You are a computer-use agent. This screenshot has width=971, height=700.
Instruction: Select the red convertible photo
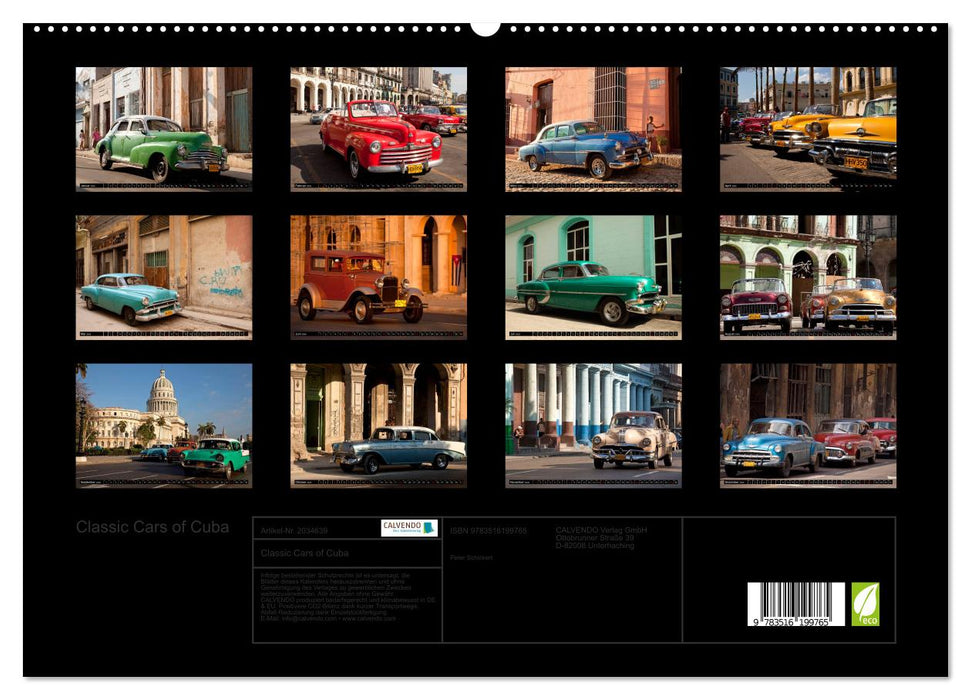point(378,128)
